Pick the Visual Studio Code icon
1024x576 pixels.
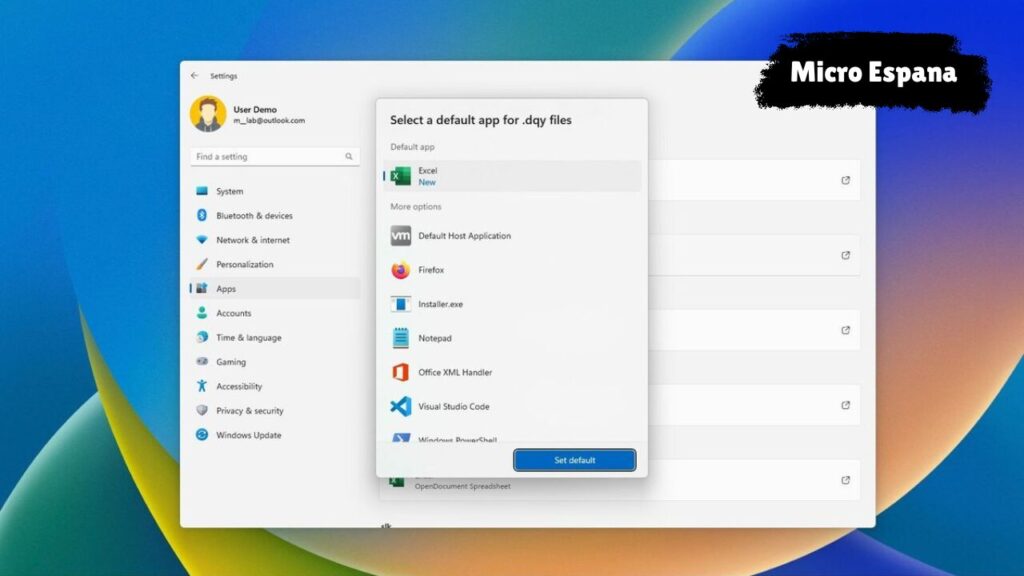(x=401, y=407)
